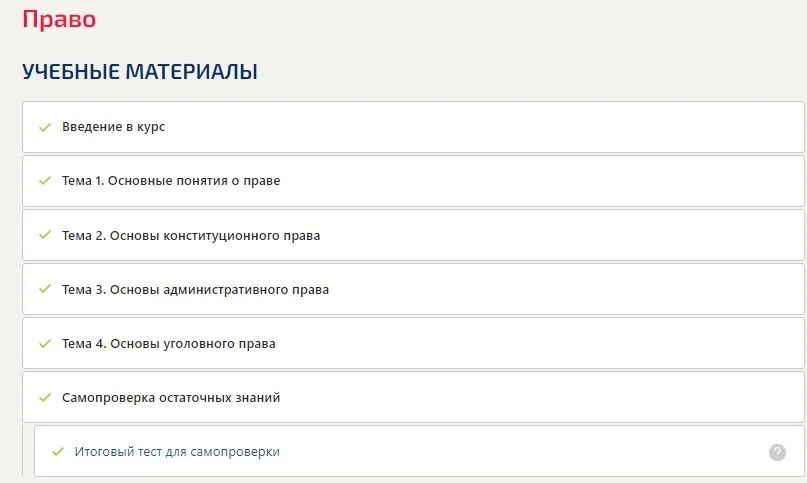Click empty area of Введение в курс row
Screen dimensions: 807x483
click(x=484, y=127)
